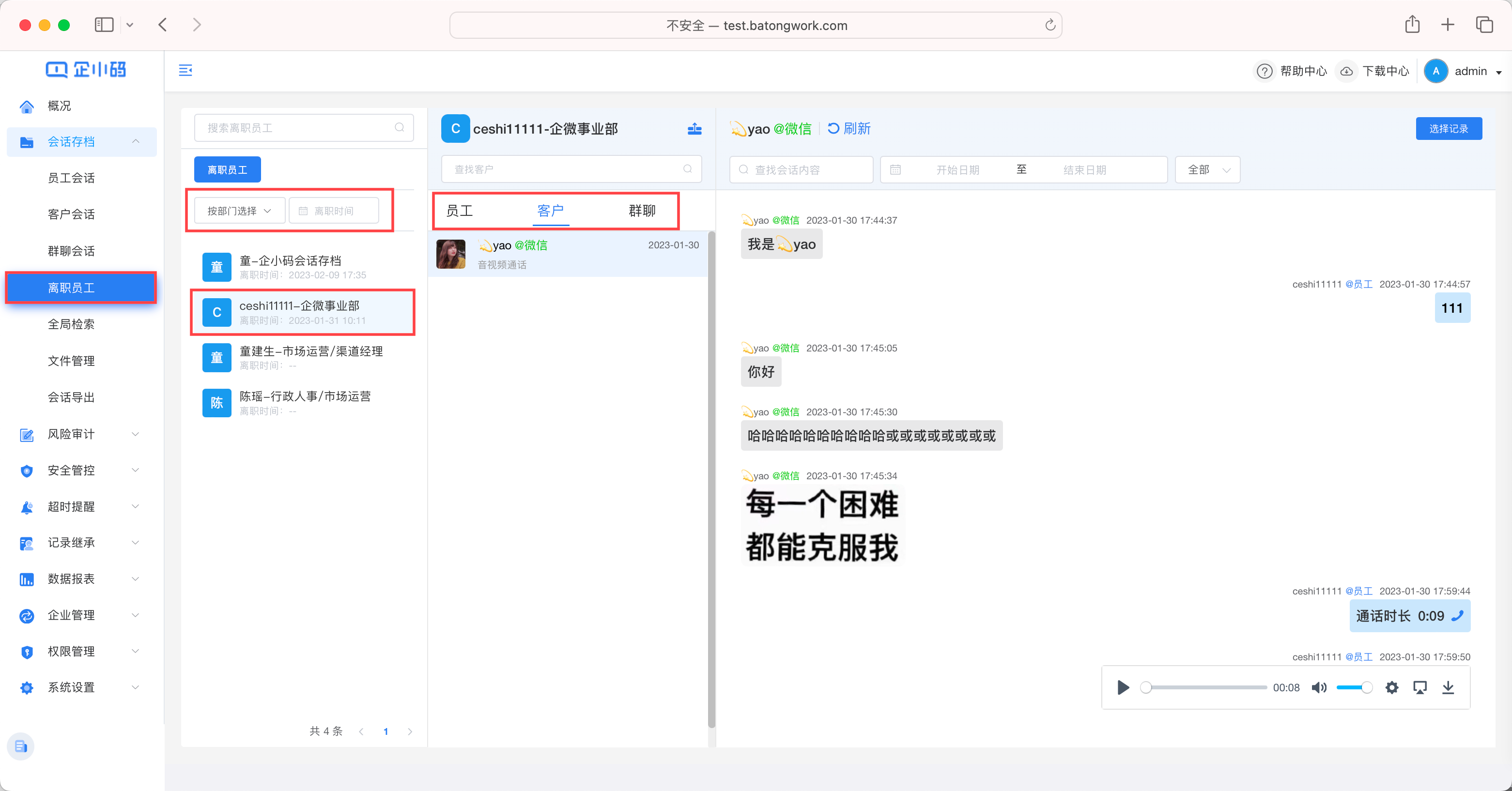Click the blue 离职员工 button
The width and height of the screenshot is (1512, 791).
click(x=227, y=169)
